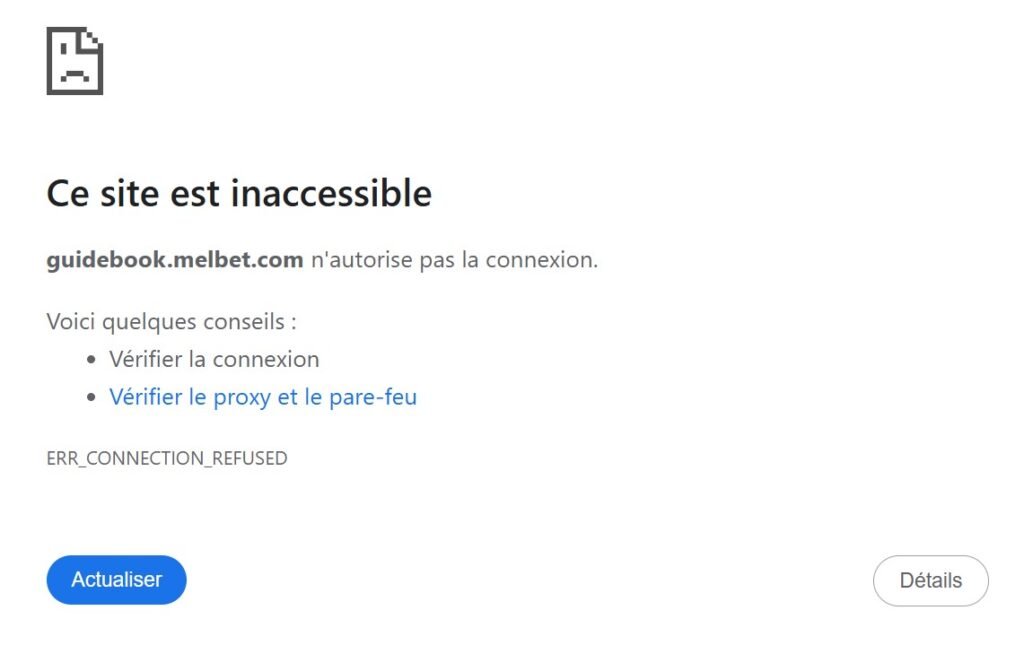Image resolution: width=1024 pixels, height=654 pixels.
Task: Click the bold guidebook.melbet.com domain
Action: click(x=175, y=260)
